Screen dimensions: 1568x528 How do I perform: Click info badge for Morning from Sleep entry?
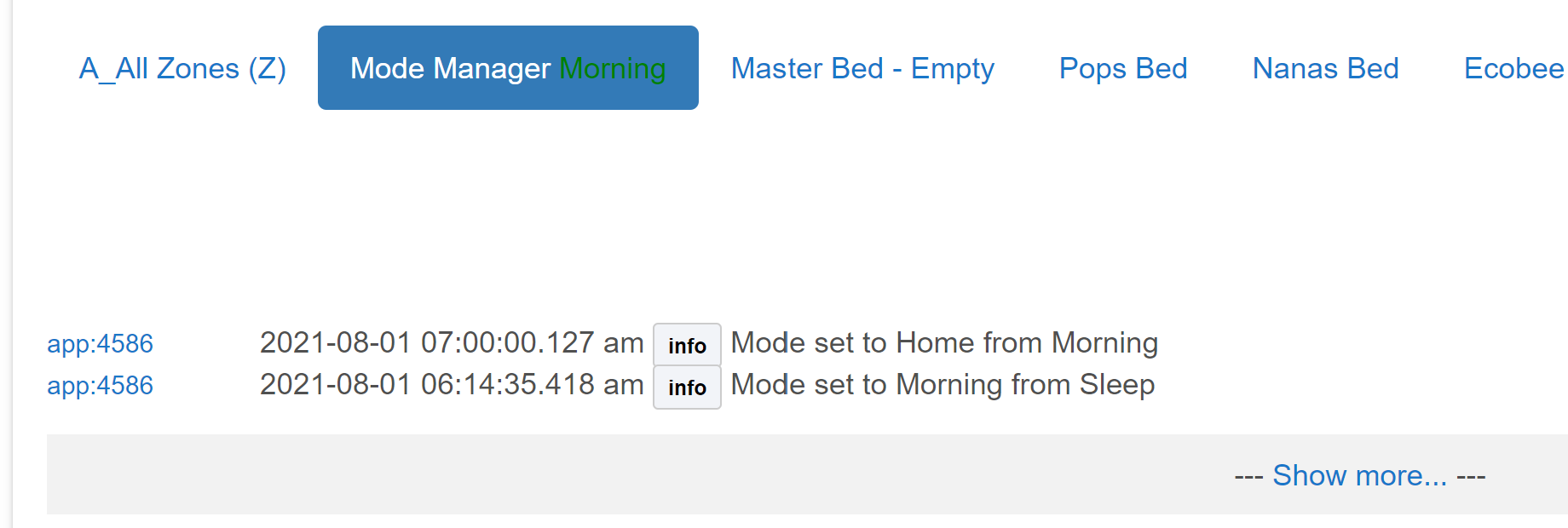[687, 387]
